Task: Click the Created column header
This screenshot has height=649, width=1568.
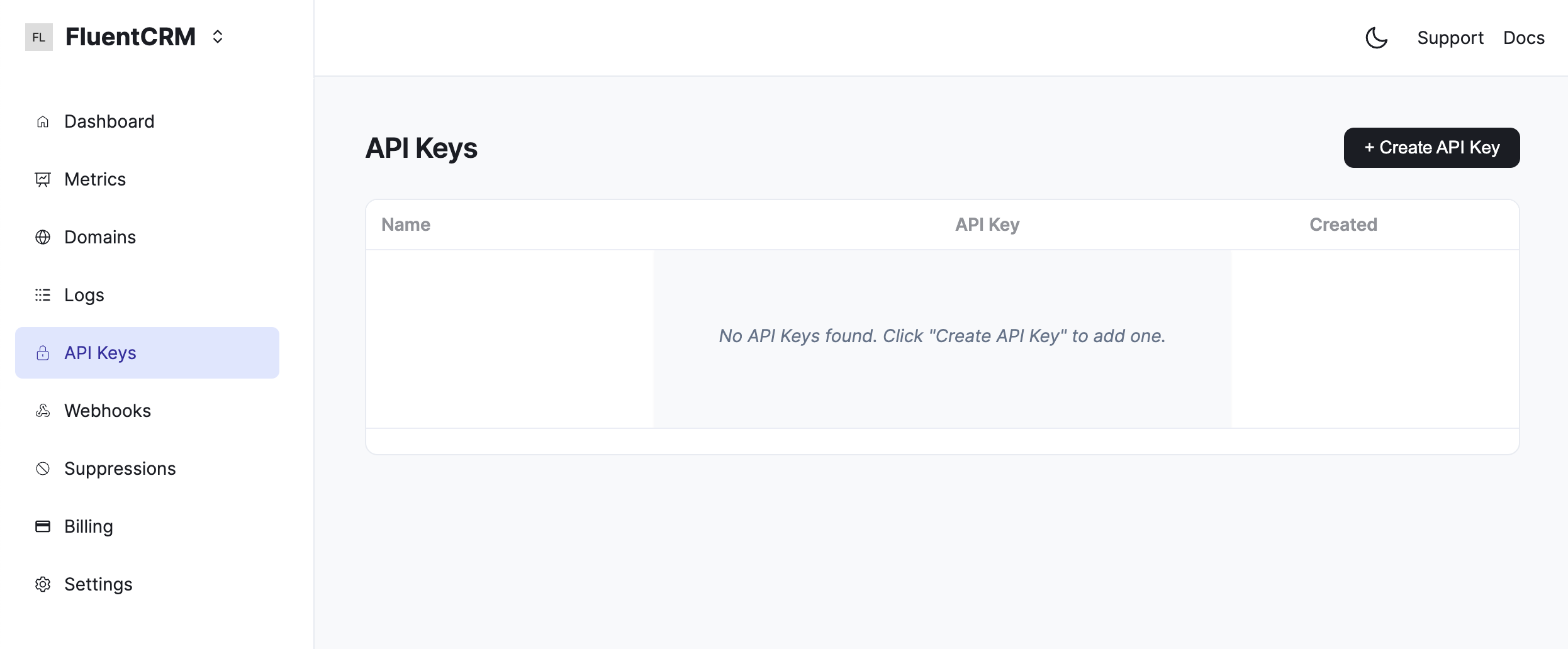Action: click(x=1343, y=225)
